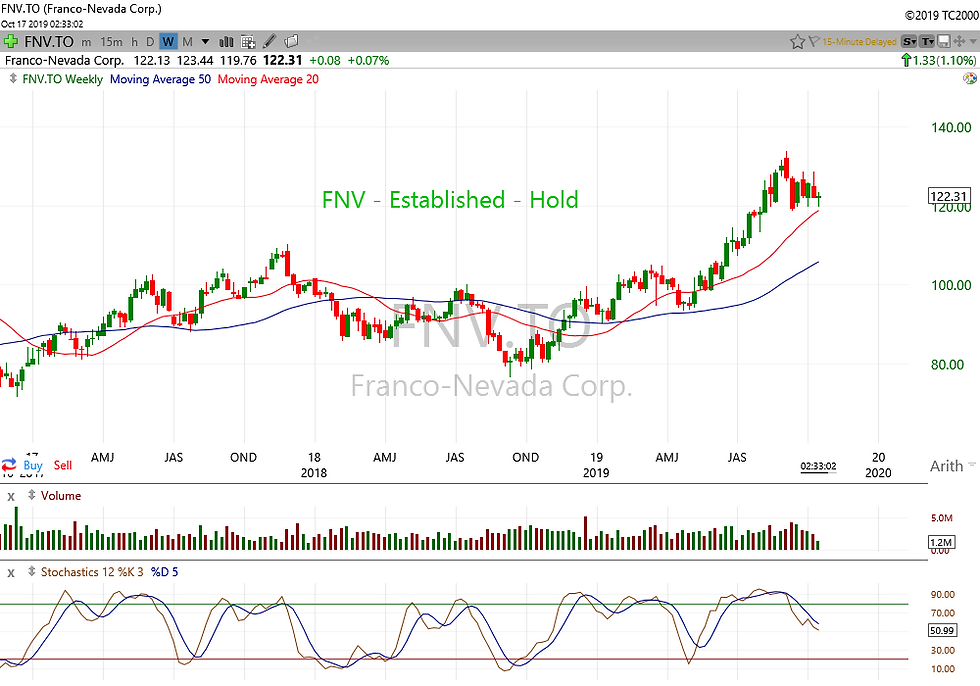Click the 02:33:02 time marker

coord(818,466)
